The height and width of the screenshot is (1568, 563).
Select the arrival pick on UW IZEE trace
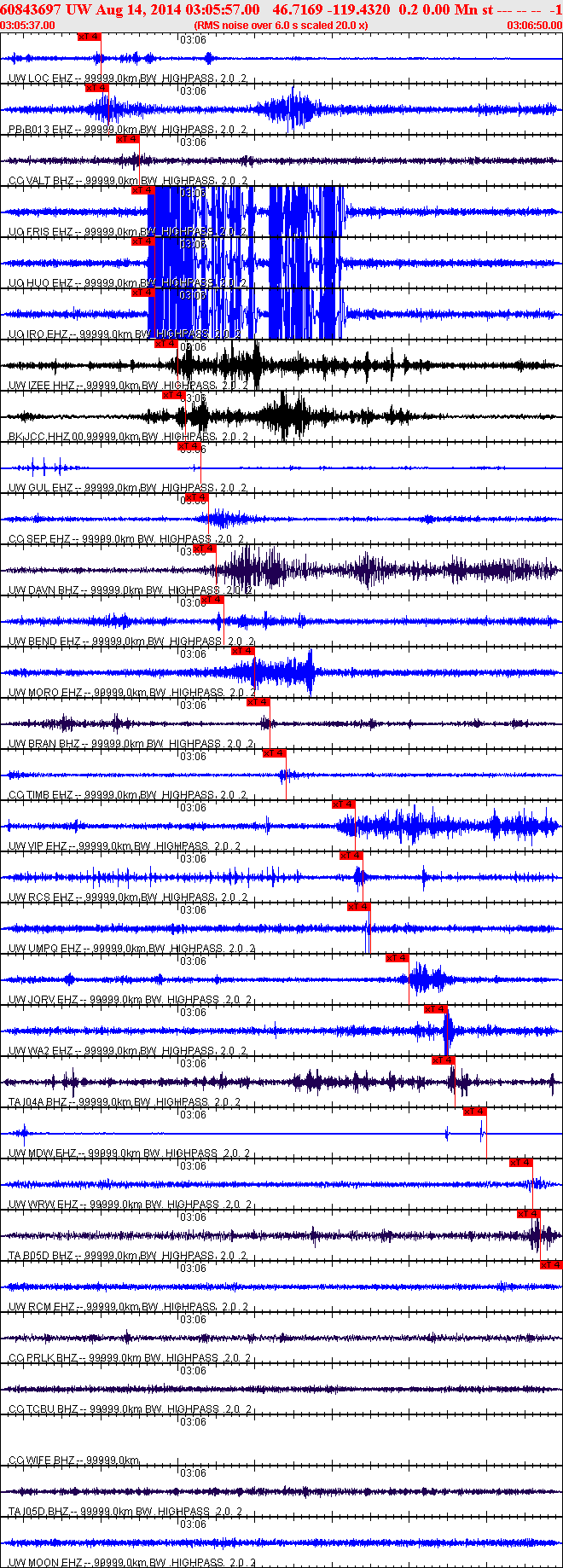click(x=165, y=344)
